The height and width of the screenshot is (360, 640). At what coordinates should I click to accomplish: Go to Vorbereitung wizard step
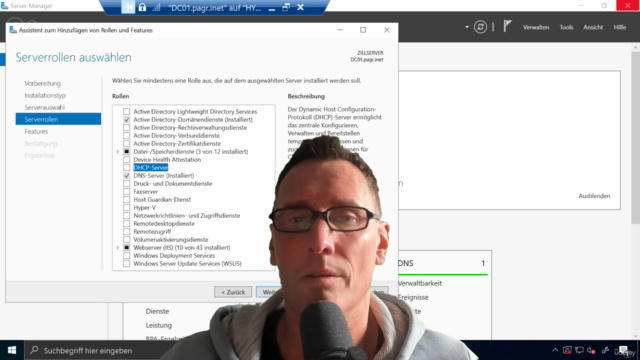[42, 83]
